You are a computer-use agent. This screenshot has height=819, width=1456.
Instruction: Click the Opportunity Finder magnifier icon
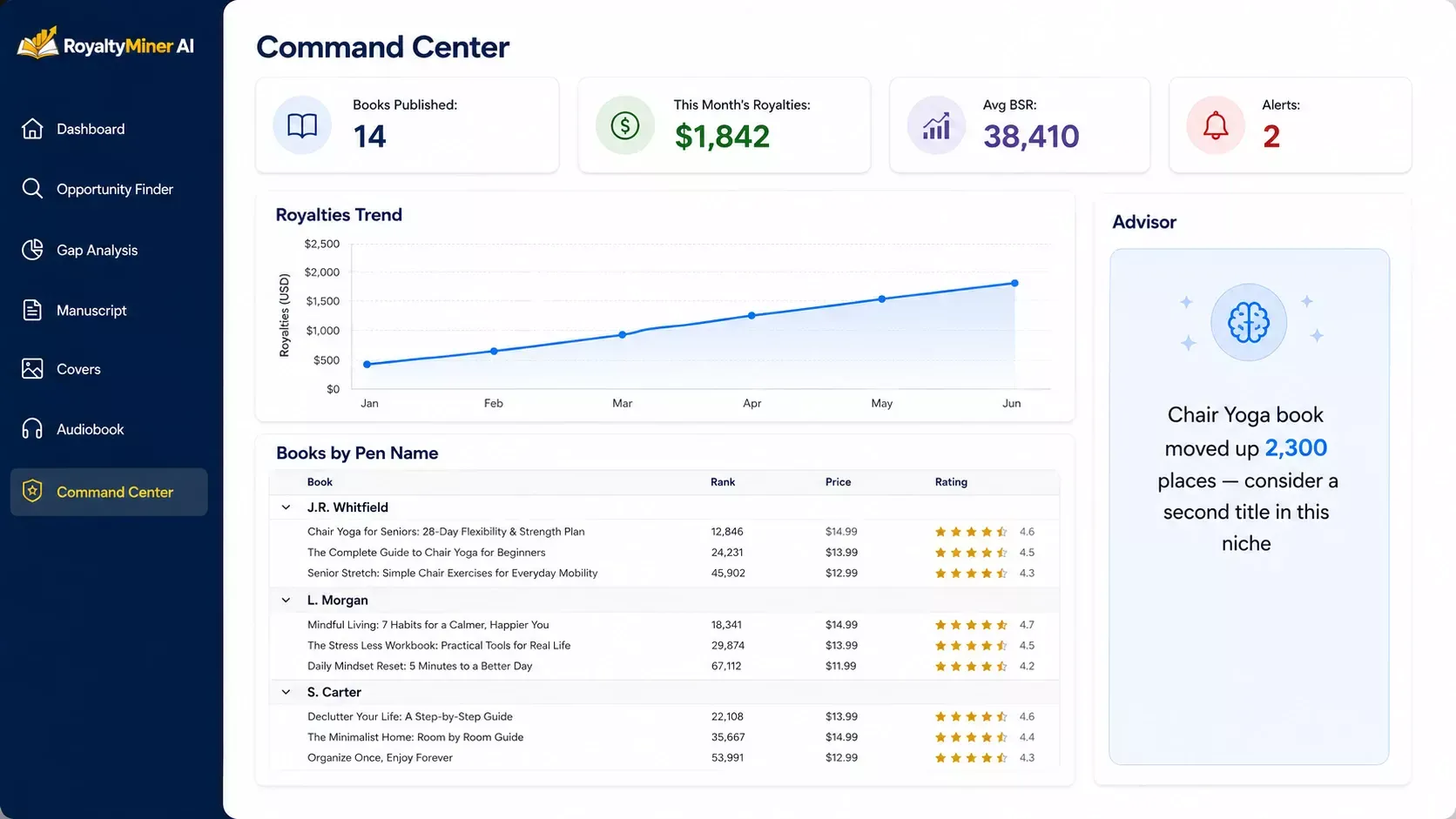[32, 189]
